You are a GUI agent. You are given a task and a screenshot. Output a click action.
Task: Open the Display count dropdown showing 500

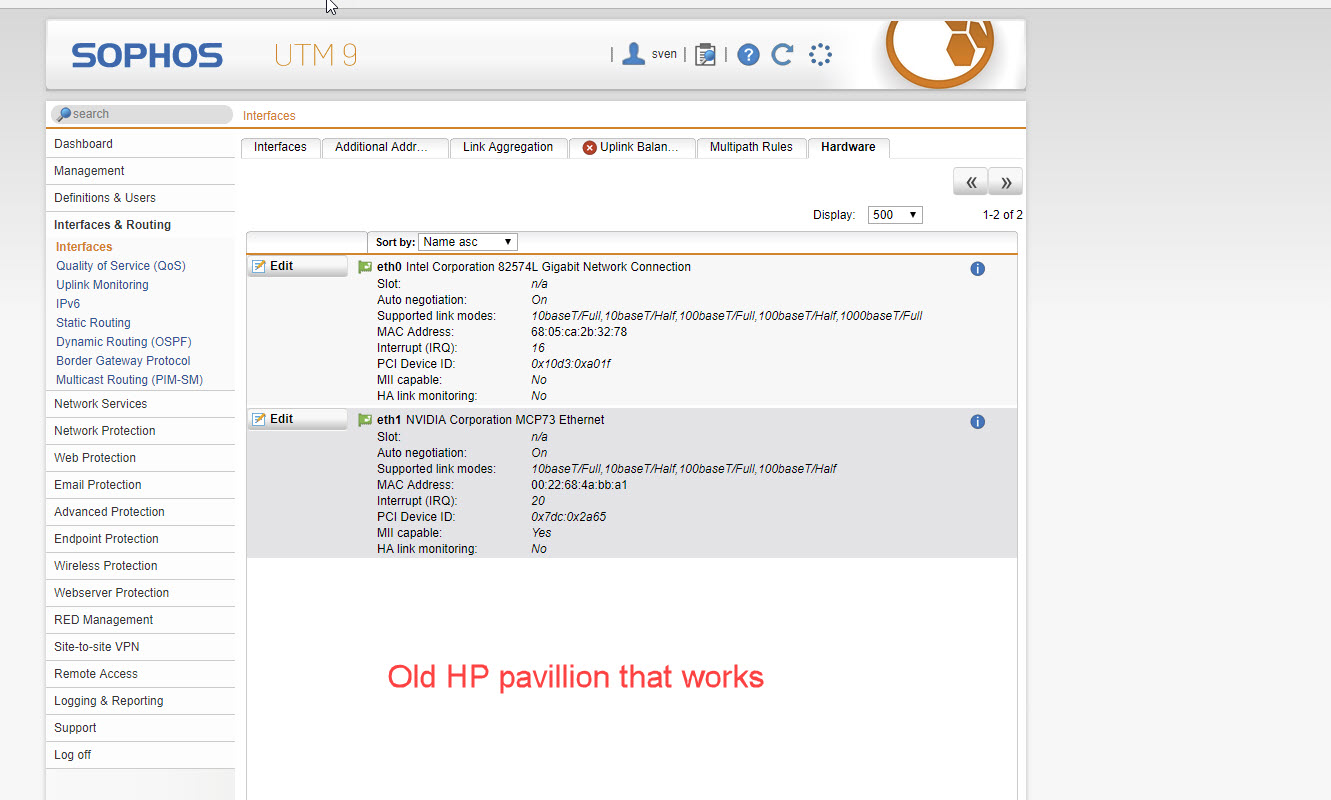point(894,215)
